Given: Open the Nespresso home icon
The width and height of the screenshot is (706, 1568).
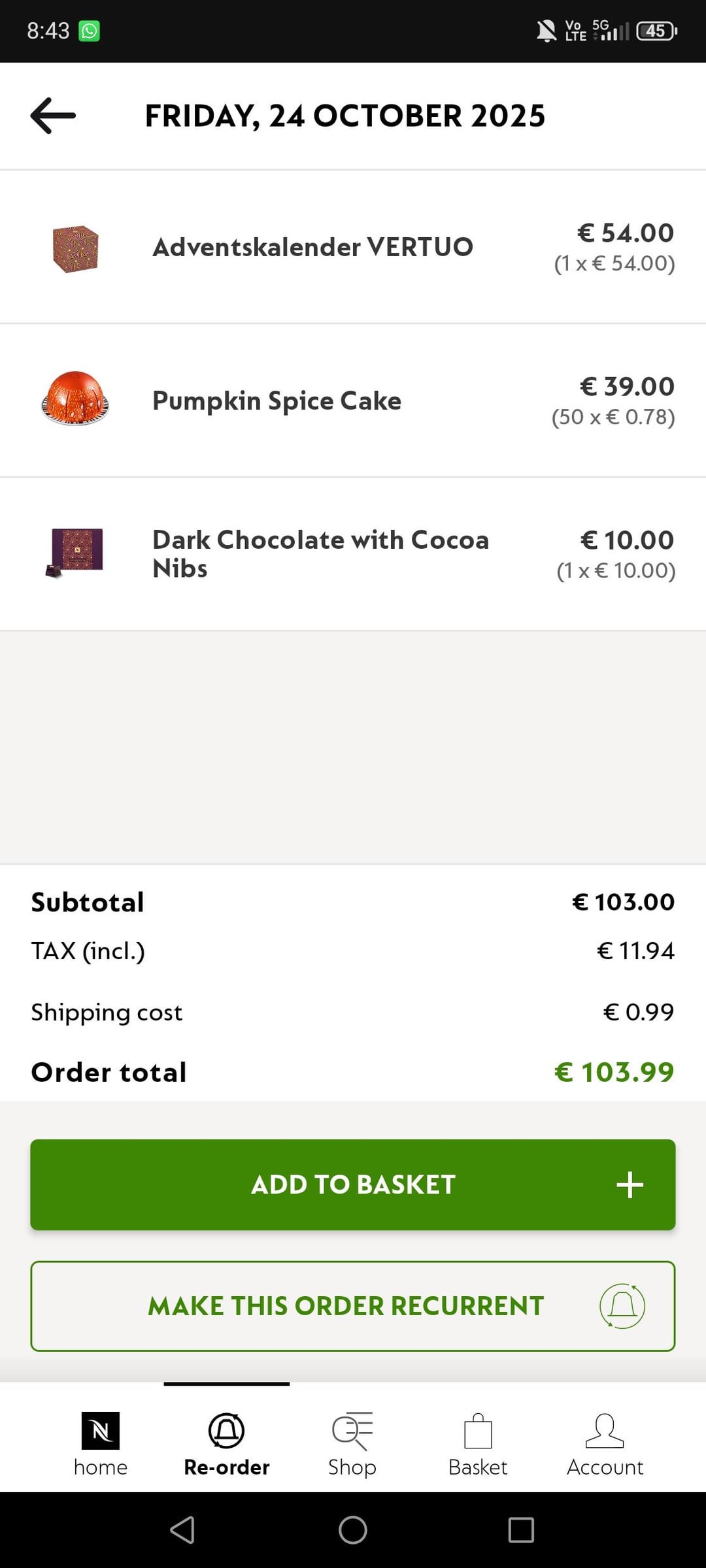Looking at the screenshot, I should click(x=100, y=1431).
